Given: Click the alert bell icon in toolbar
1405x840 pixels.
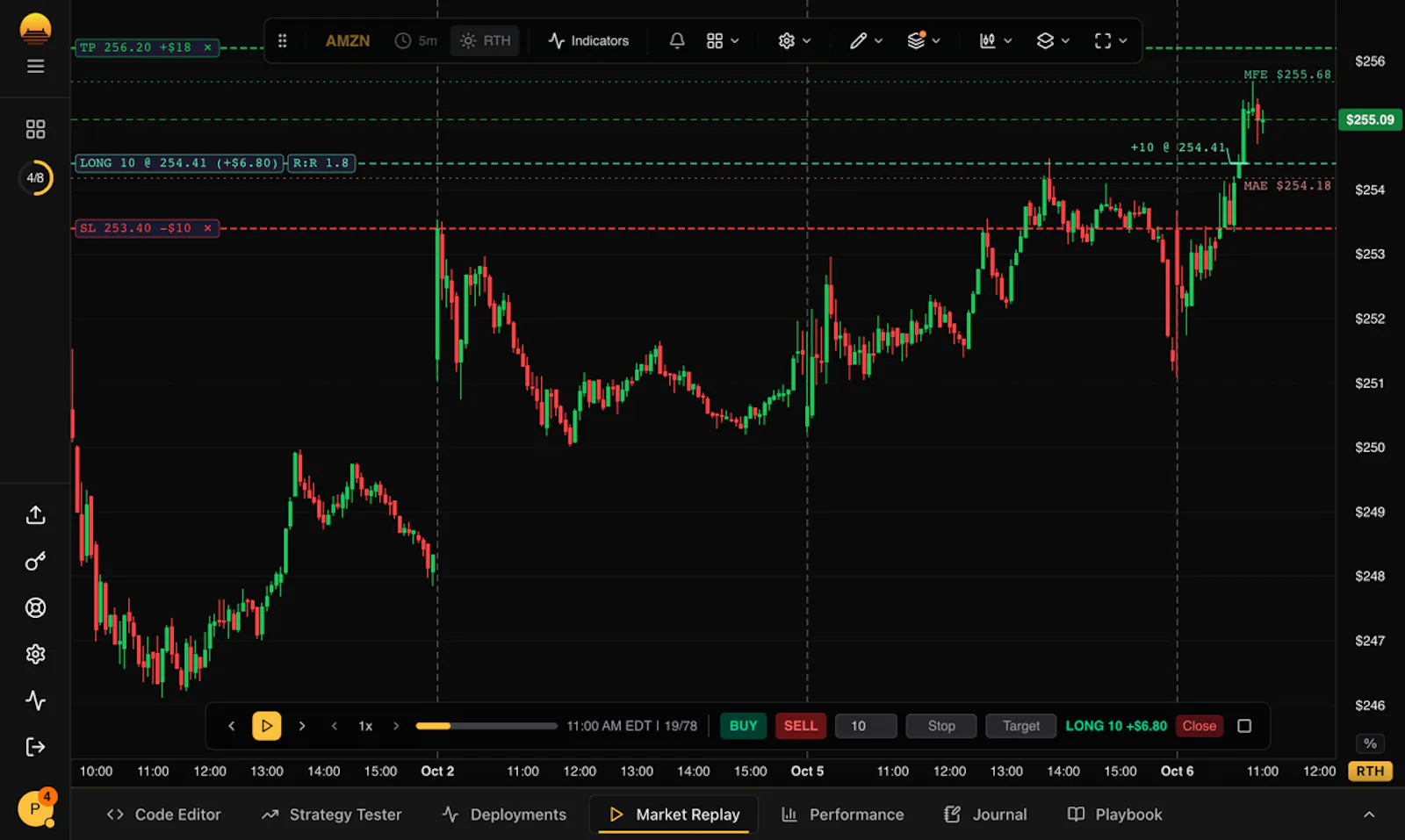Looking at the screenshot, I should point(677,40).
